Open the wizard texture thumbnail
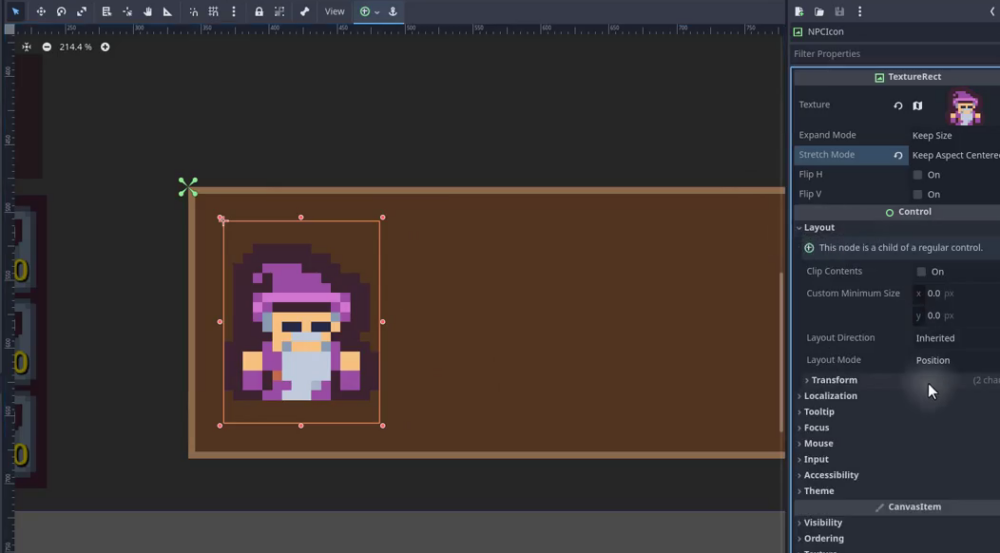The image size is (1000, 553). 965,107
